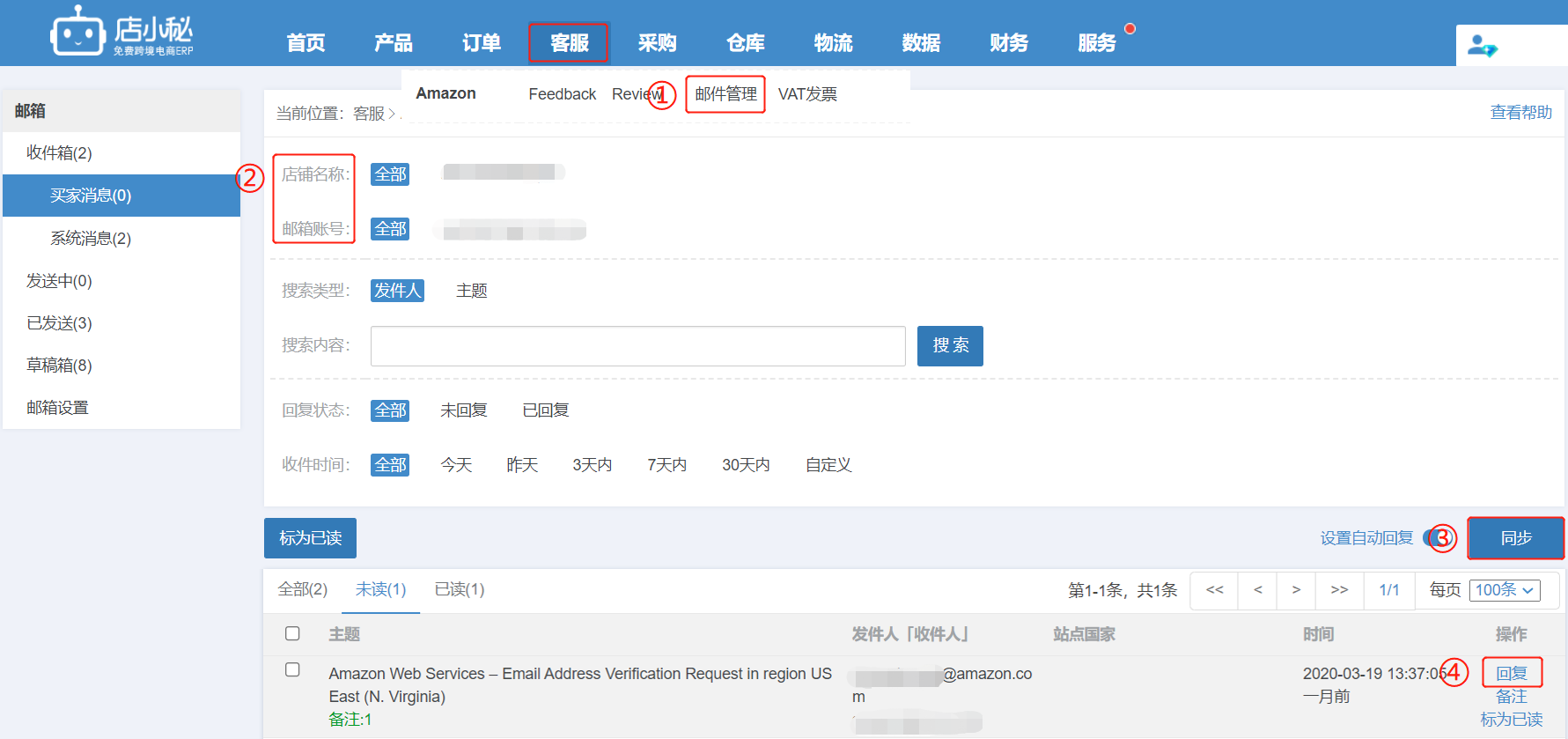Screen dimensions: 1568x739
Task: Select 全部 for 收件时间 filter
Action: click(x=390, y=465)
